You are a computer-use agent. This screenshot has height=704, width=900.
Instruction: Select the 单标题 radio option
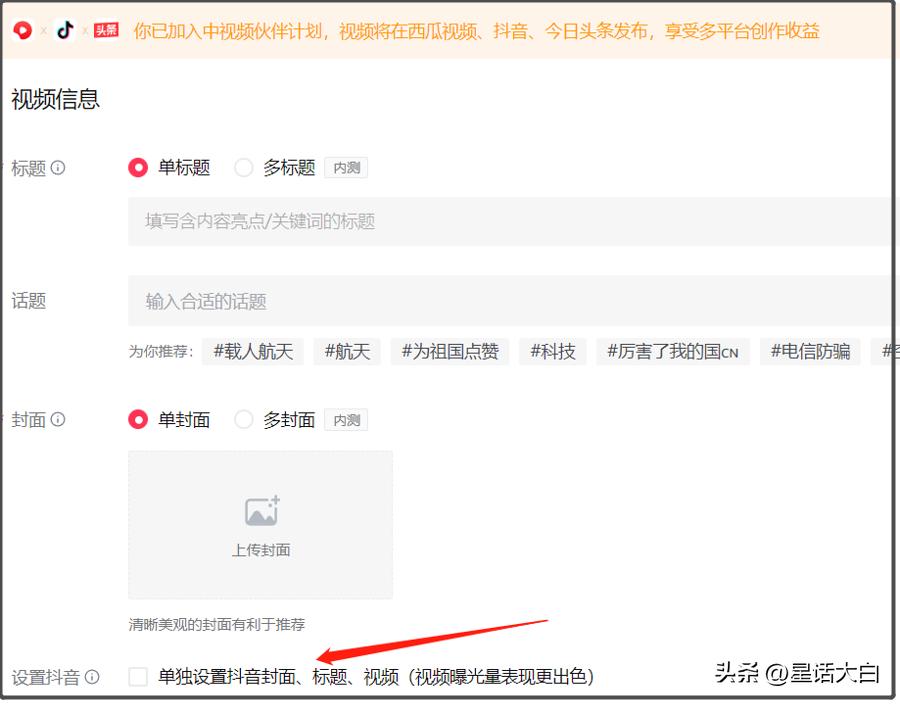pos(139,168)
